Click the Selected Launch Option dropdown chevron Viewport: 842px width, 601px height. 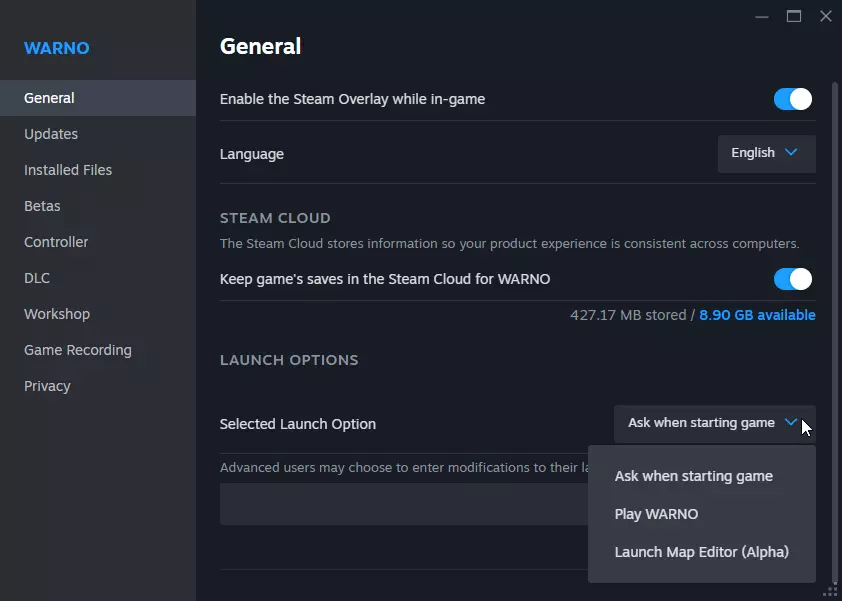pos(791,423)
